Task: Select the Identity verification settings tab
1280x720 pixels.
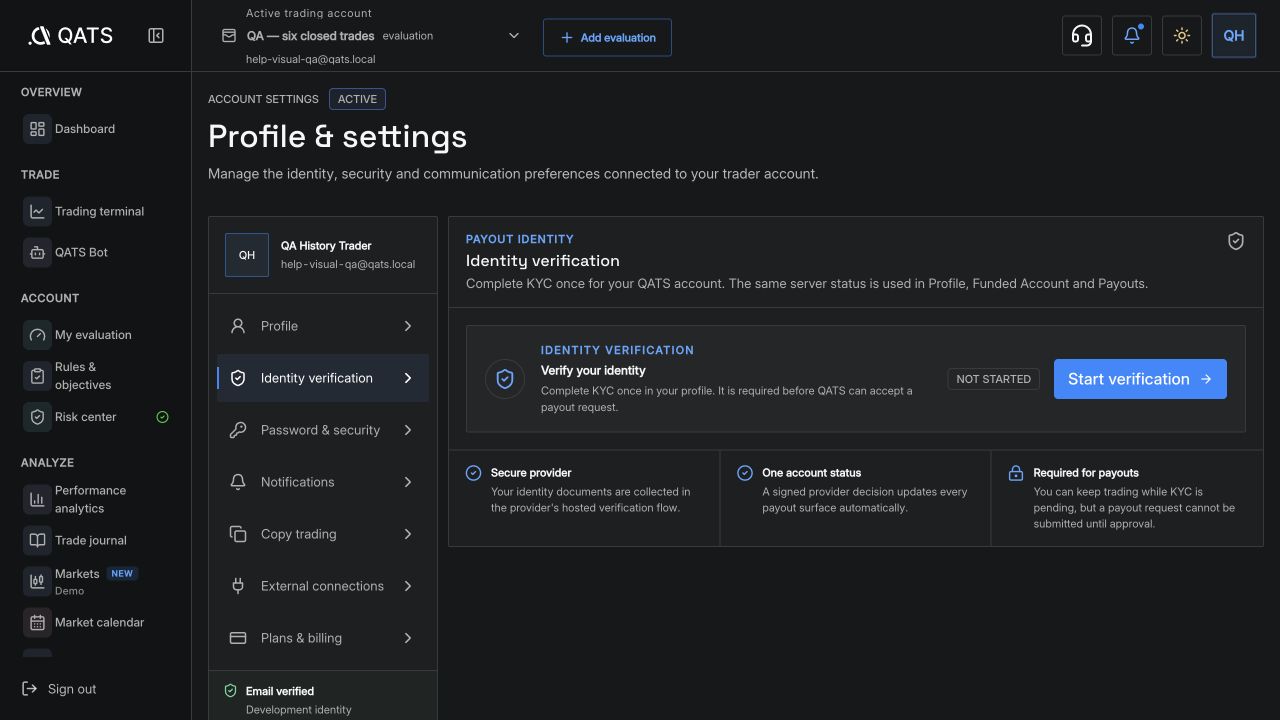Action: (323, 378)
